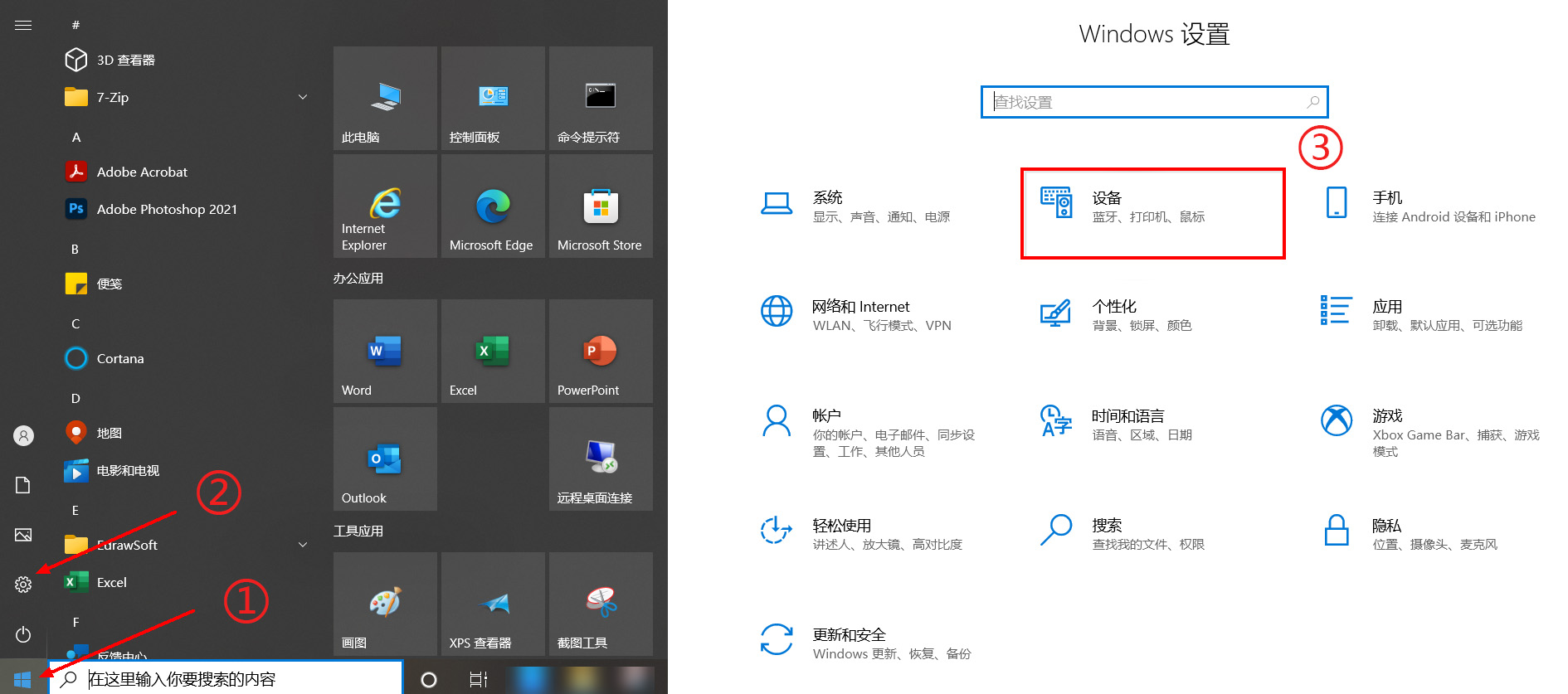Click the Power icon in Start sidebar
The width and height of the screenshot is (1568, 694).
point(23,634)
